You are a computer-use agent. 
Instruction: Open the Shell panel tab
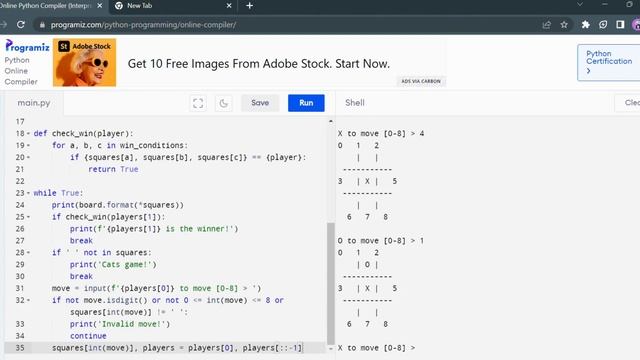pyautogui.click(x=355, y=103)
